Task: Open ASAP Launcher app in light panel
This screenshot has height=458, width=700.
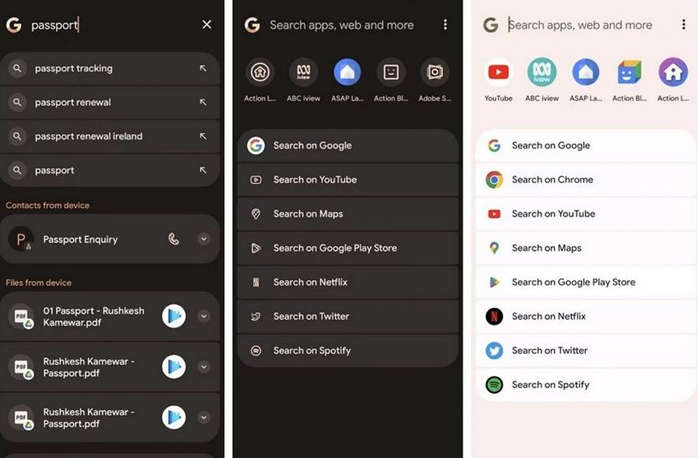Action: tap(586, 80)
